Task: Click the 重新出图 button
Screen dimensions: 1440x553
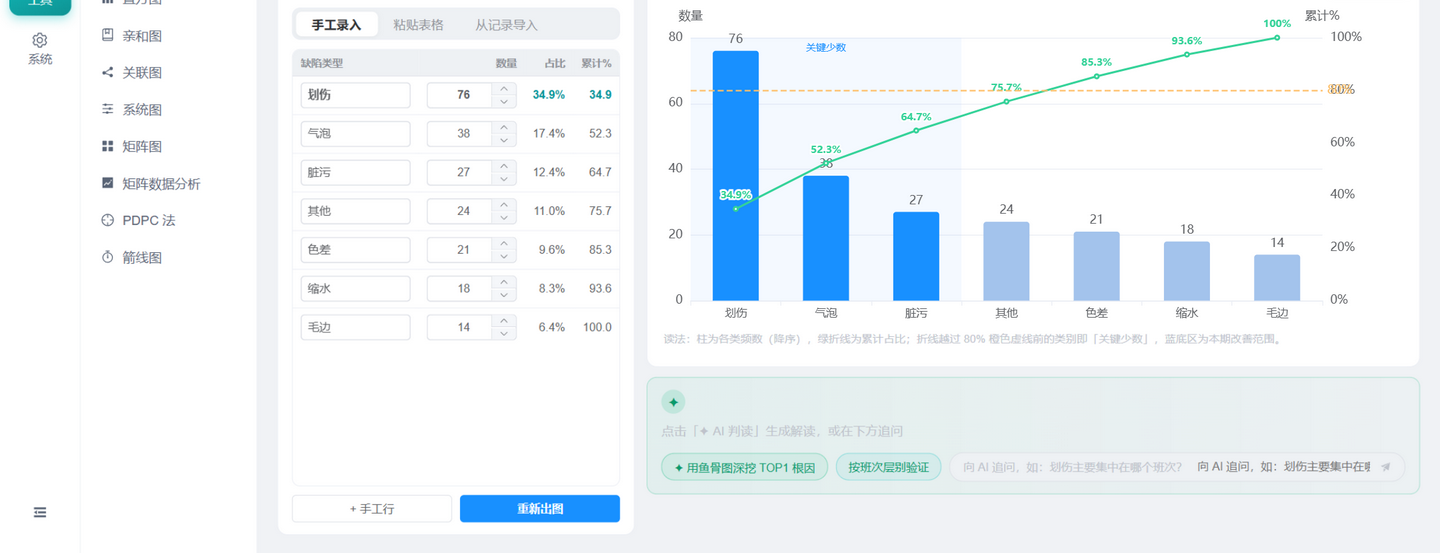Action: coord(540,509)
